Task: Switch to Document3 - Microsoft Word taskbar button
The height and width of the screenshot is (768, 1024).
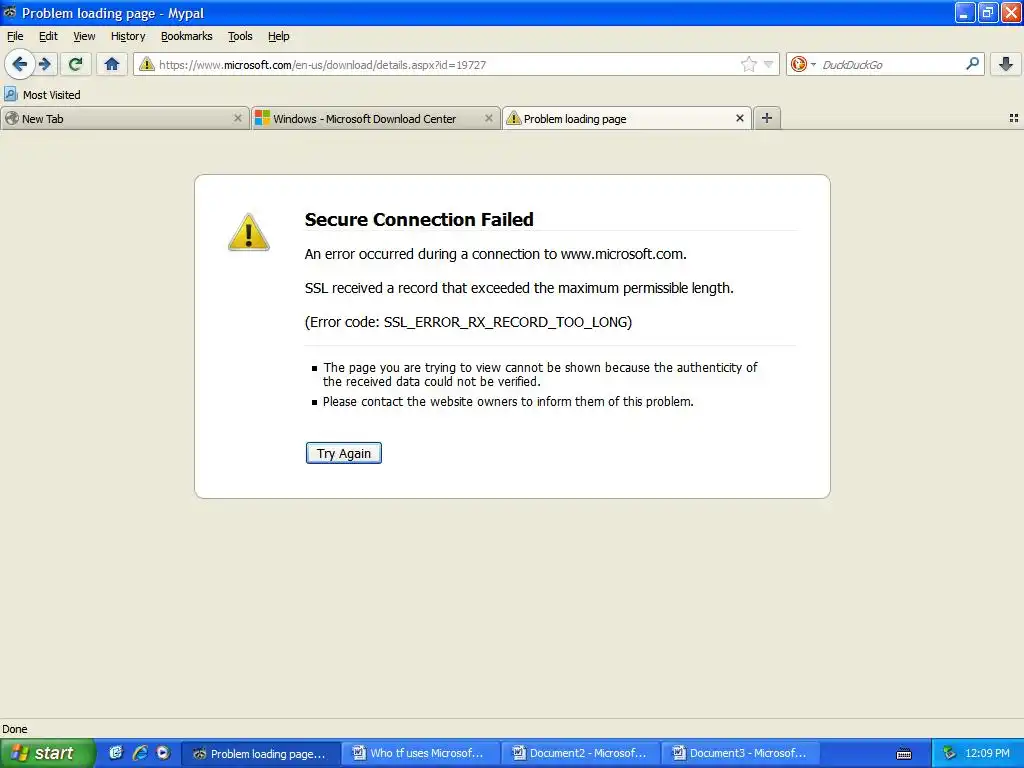Action: point(741,754)
